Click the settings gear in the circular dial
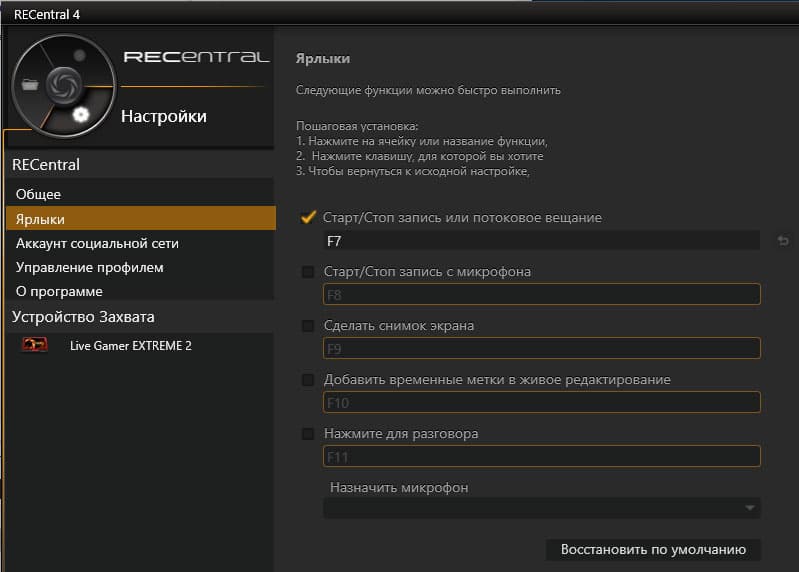 point(80,115)
